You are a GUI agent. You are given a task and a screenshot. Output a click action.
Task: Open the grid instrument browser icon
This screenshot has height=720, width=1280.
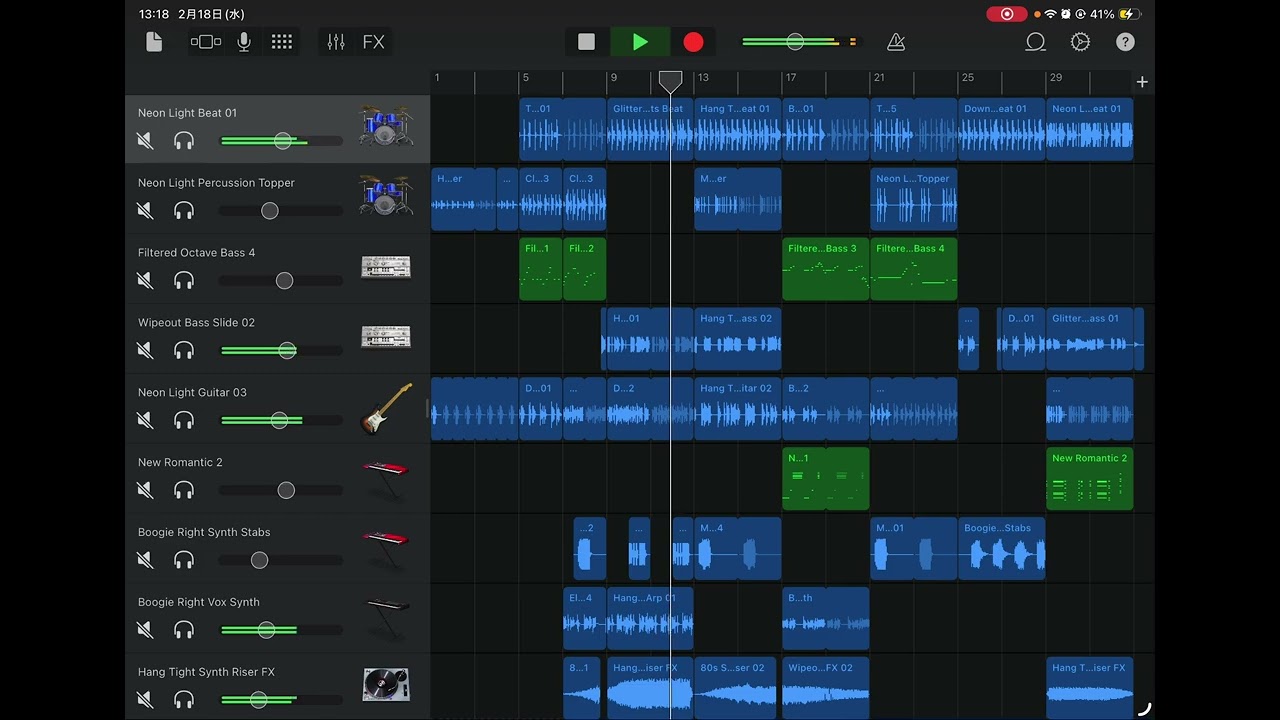(x=282, y=42)
